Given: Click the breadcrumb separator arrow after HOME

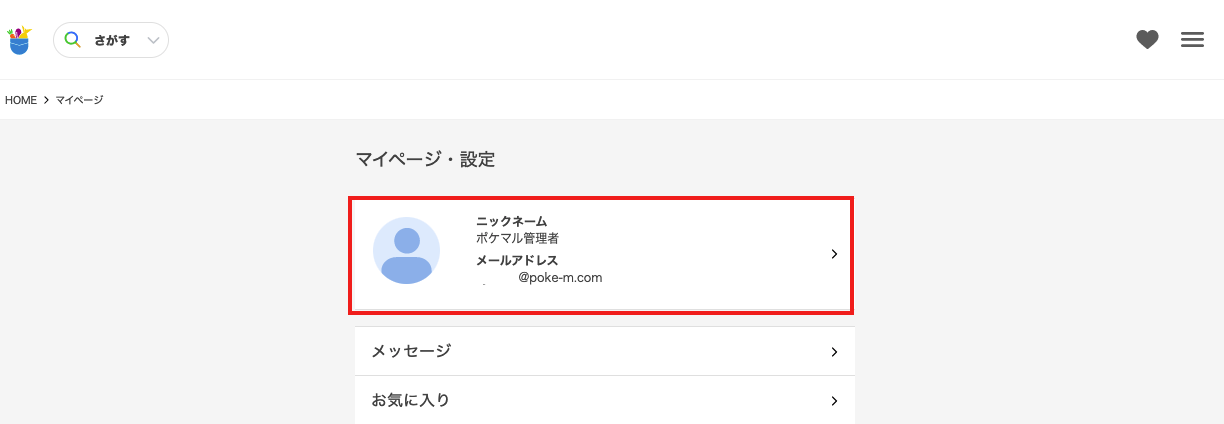Looking at the screenshot, I should tap(46, 100).
